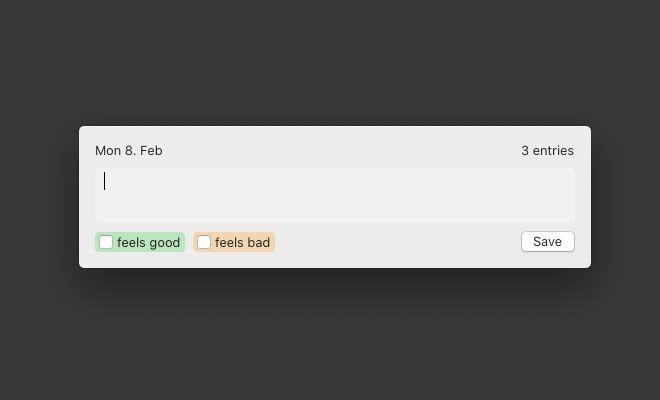
Task: Click the word 'Feb' in the date
Action: 151,151
